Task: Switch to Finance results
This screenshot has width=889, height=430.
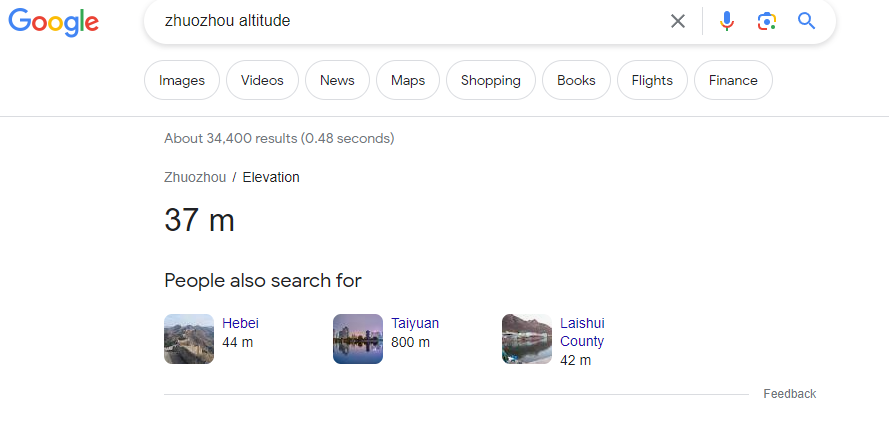Action: tap(733, 80)
